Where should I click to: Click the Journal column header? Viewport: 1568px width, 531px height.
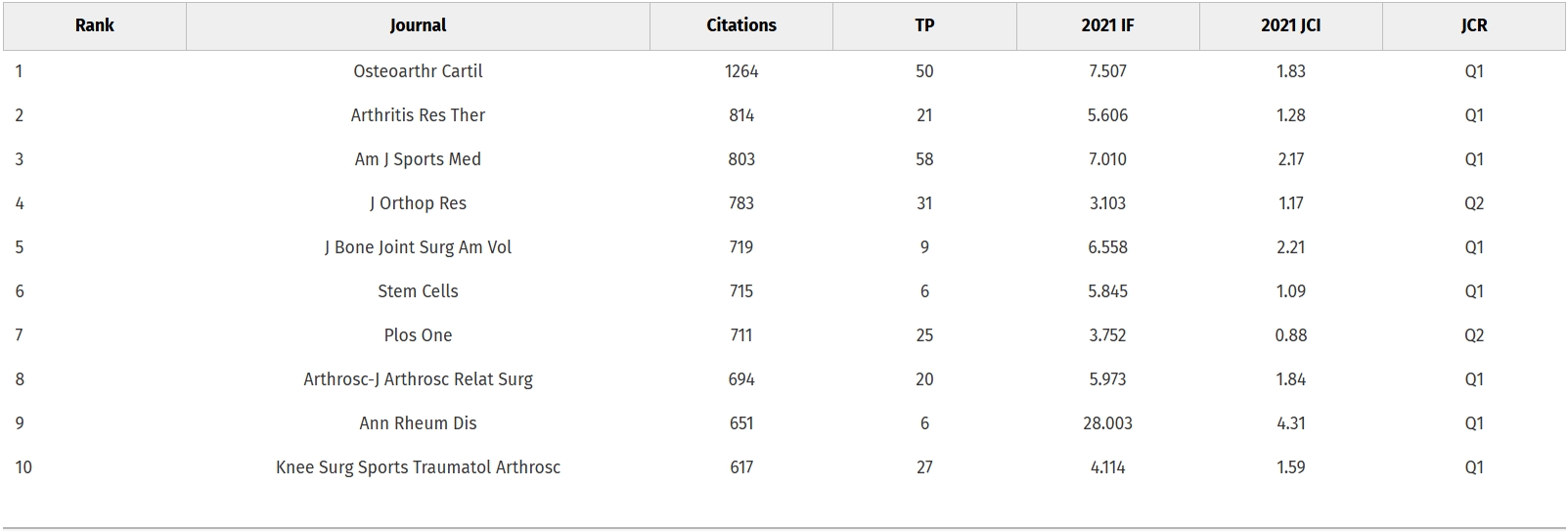pos(418,25)
